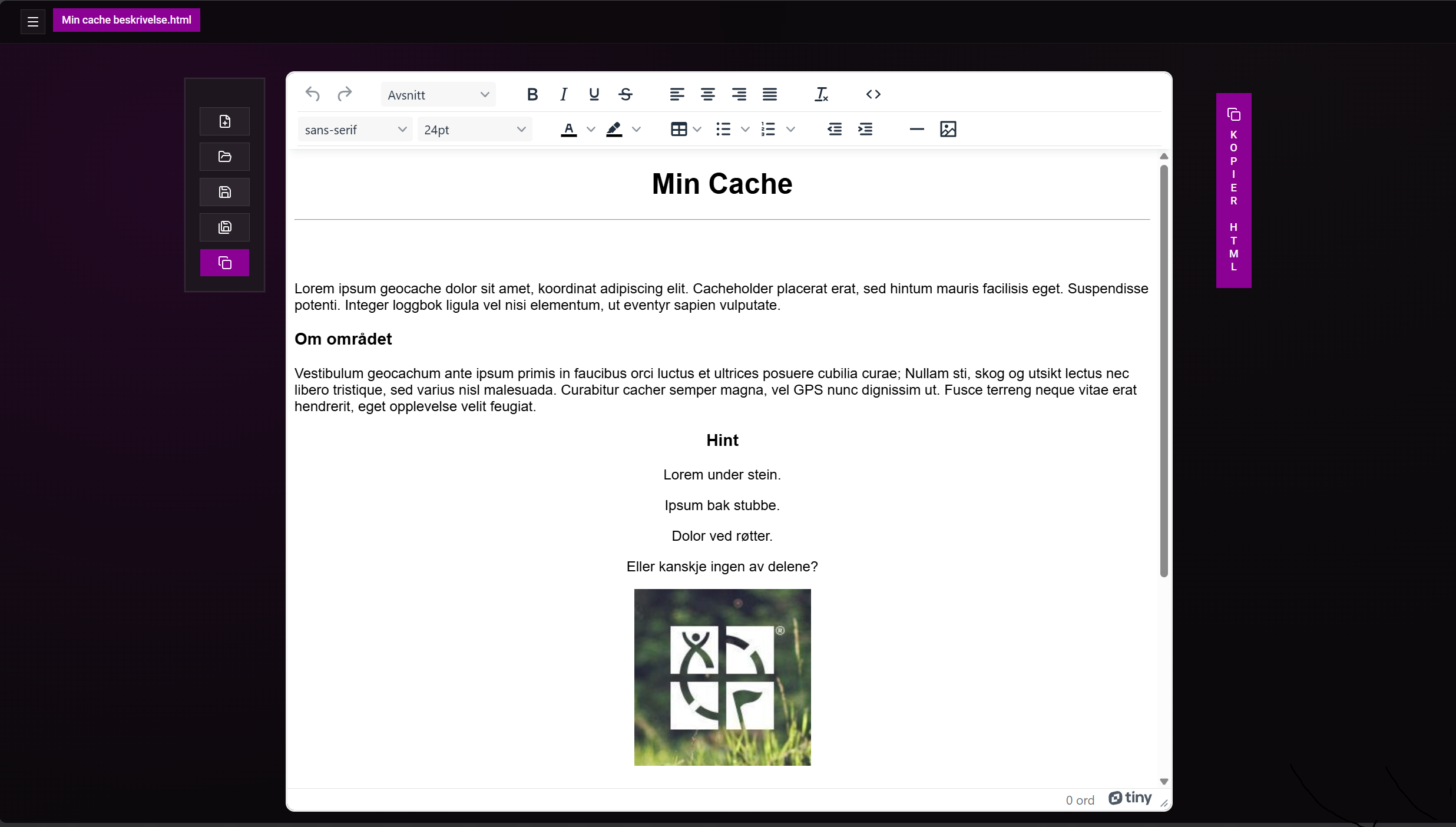The height and width of the screenshot is (827, 1456).
Task: Expand the highlight color picker arrow
Action: [x=636, y=130]
